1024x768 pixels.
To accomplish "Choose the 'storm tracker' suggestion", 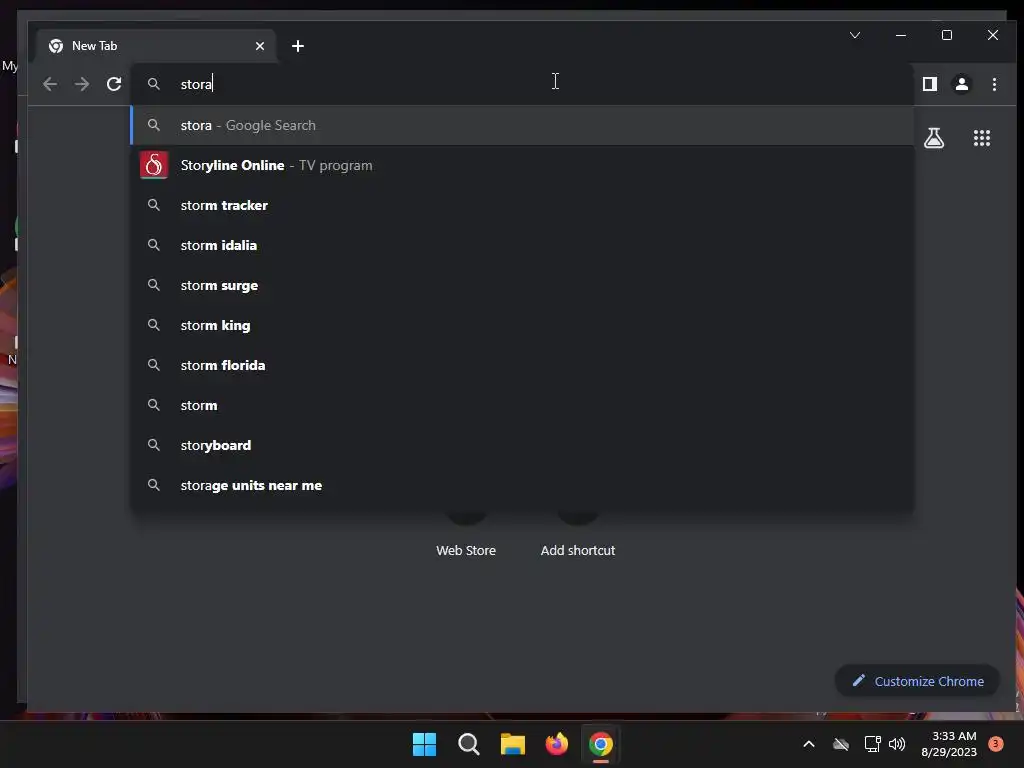I will pyautogui.click(x=522, y=205).
